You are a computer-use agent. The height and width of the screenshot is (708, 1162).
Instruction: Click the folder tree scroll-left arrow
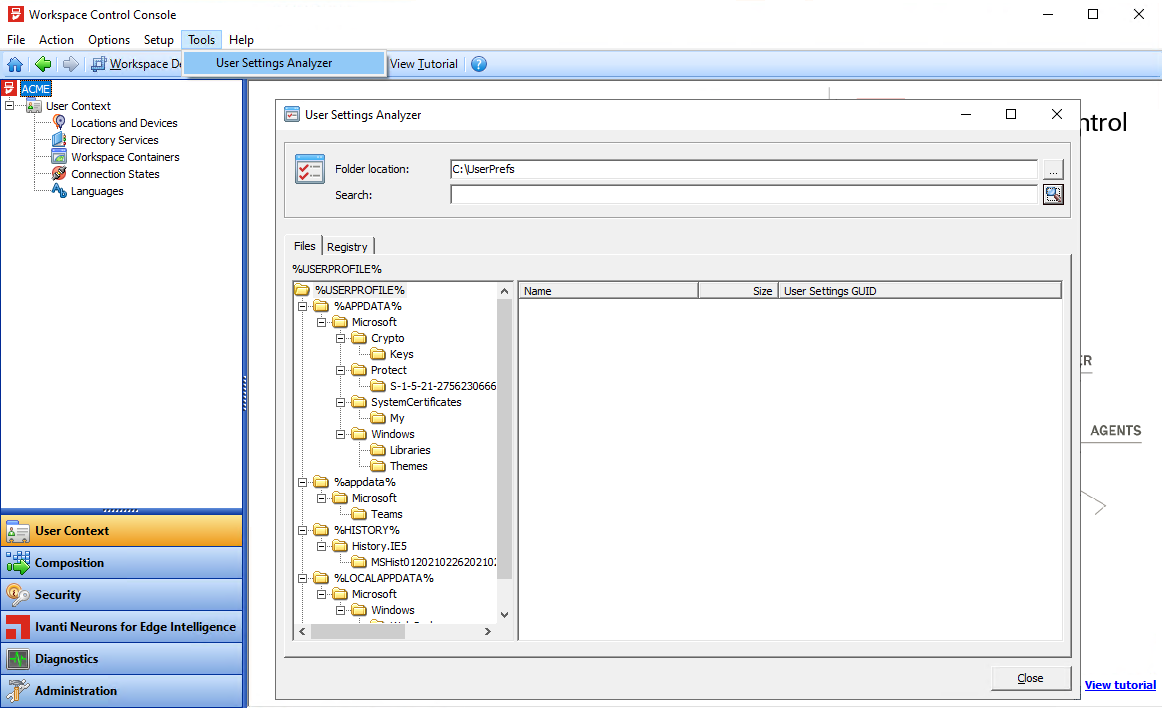302,632
